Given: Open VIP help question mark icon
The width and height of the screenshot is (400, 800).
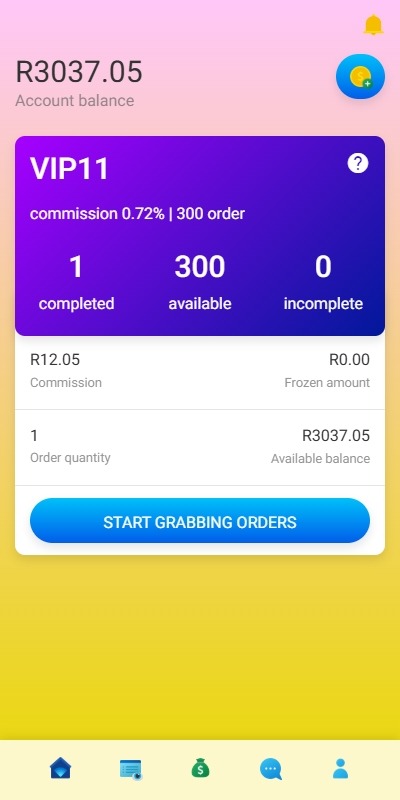Looking at the screenshot, I should [358, 163].
